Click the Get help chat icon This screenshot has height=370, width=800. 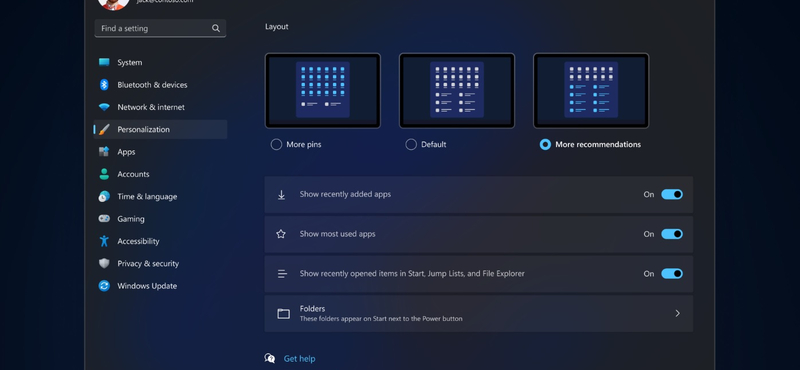(270, 358)
